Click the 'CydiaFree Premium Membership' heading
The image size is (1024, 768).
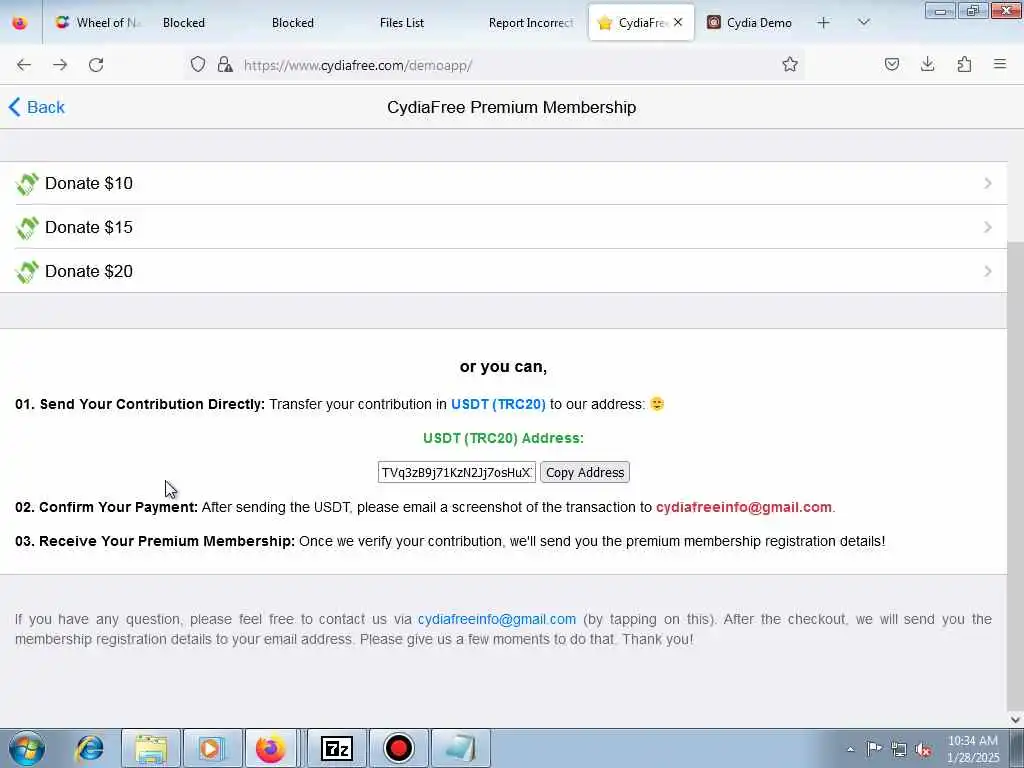(x=511, y=107)
